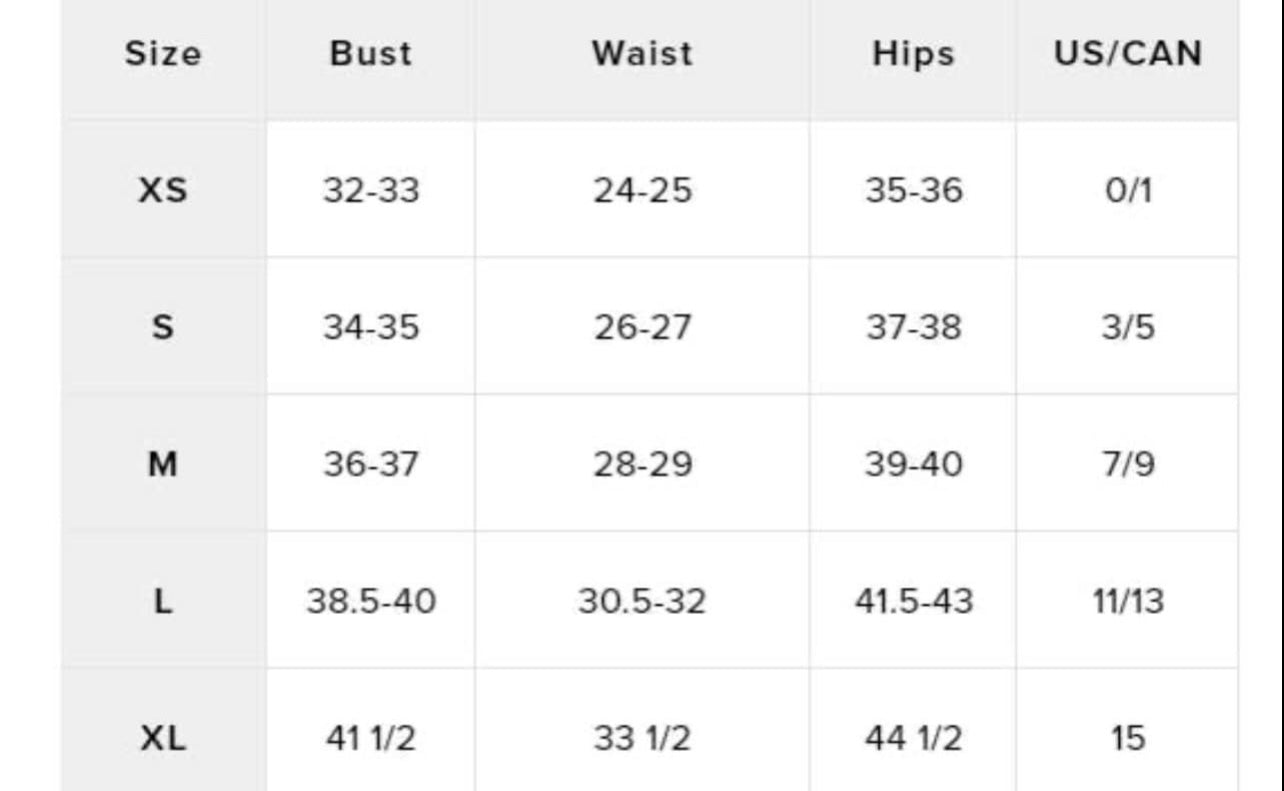Click the US/CAN column header
This screenshot has width=1284, height=791.
point(1127,53)
